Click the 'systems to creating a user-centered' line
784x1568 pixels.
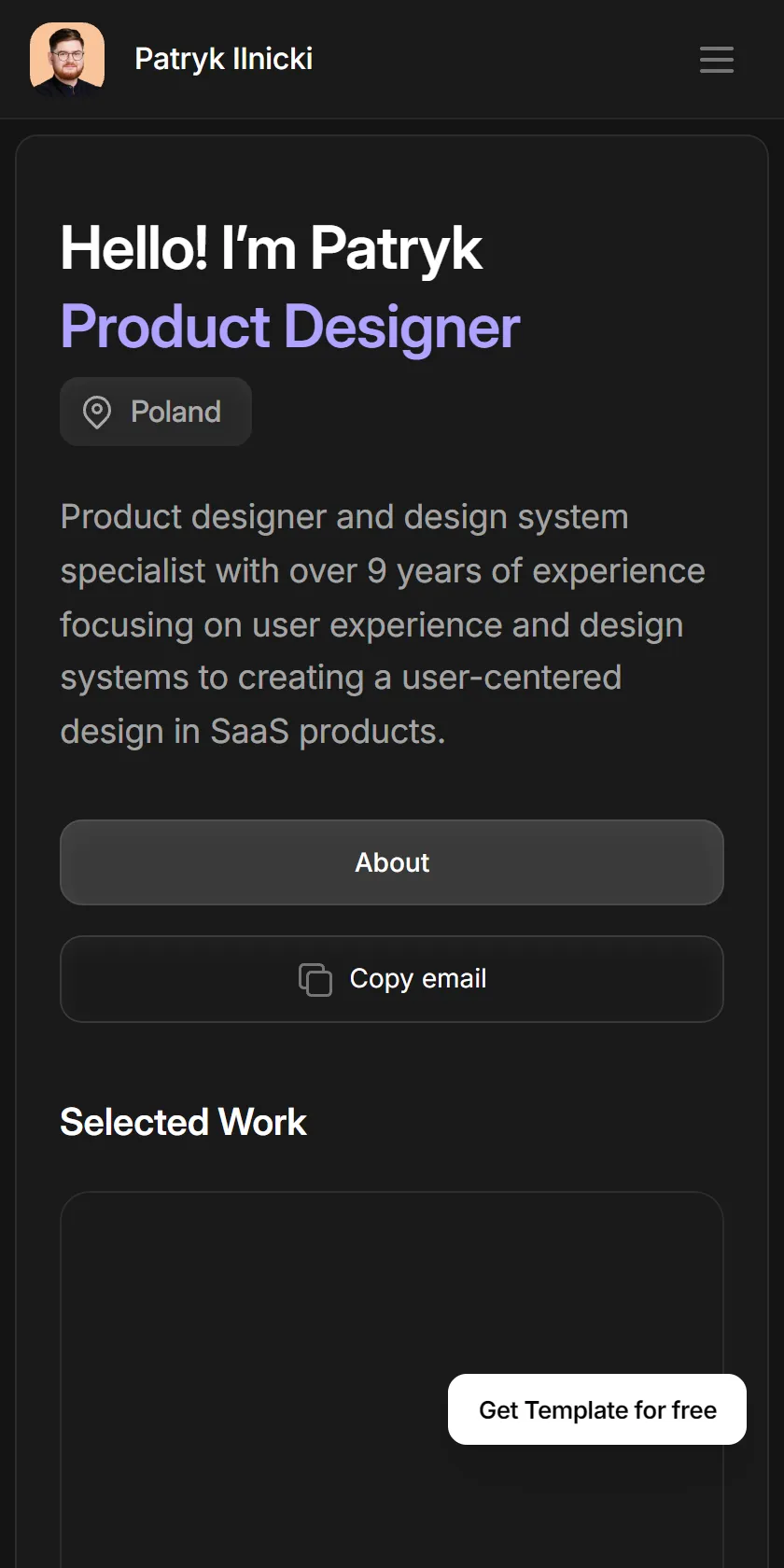[x=341, y=678]
